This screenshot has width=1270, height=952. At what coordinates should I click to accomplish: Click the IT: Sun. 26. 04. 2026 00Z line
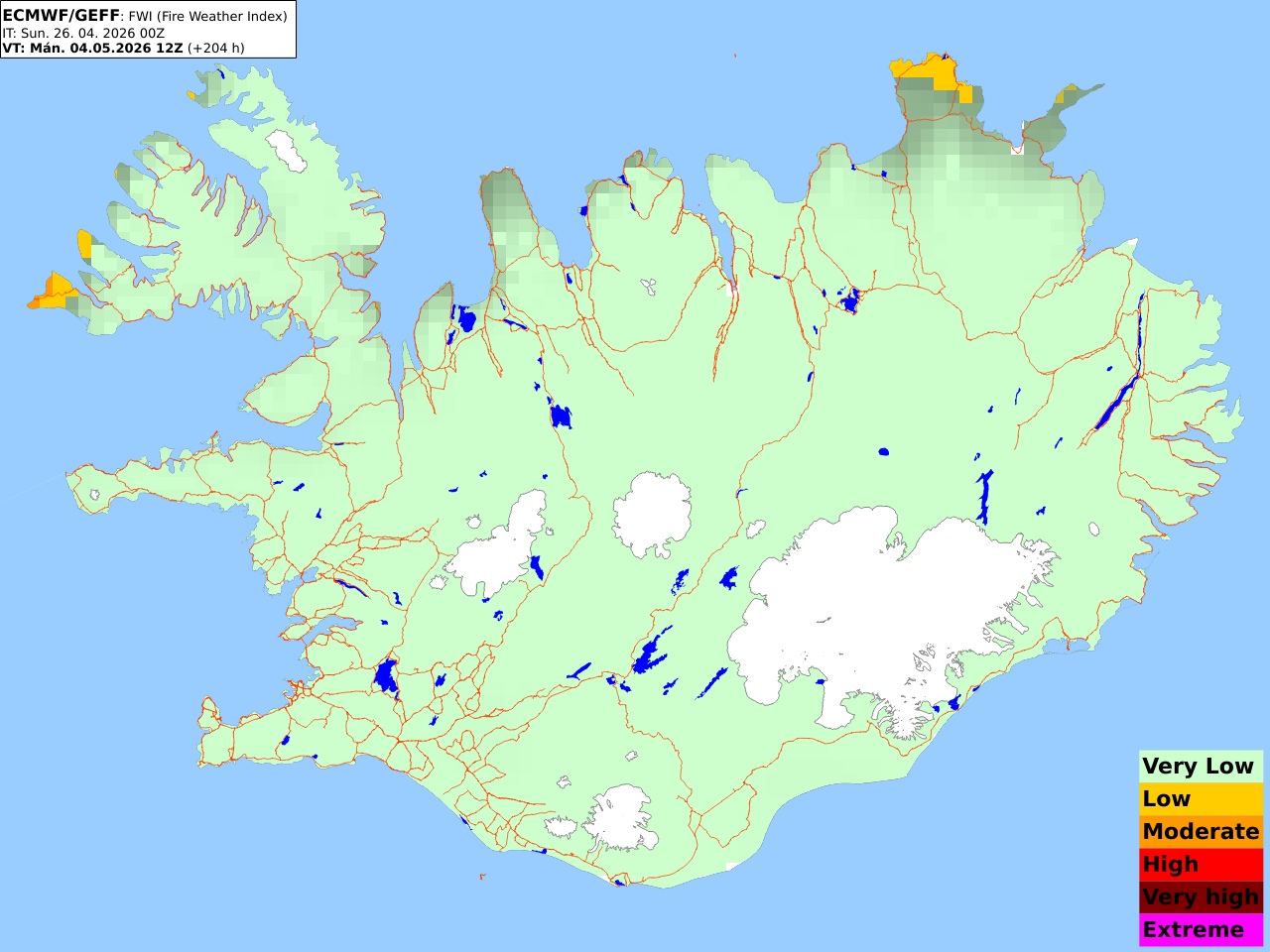coord(83,33)
